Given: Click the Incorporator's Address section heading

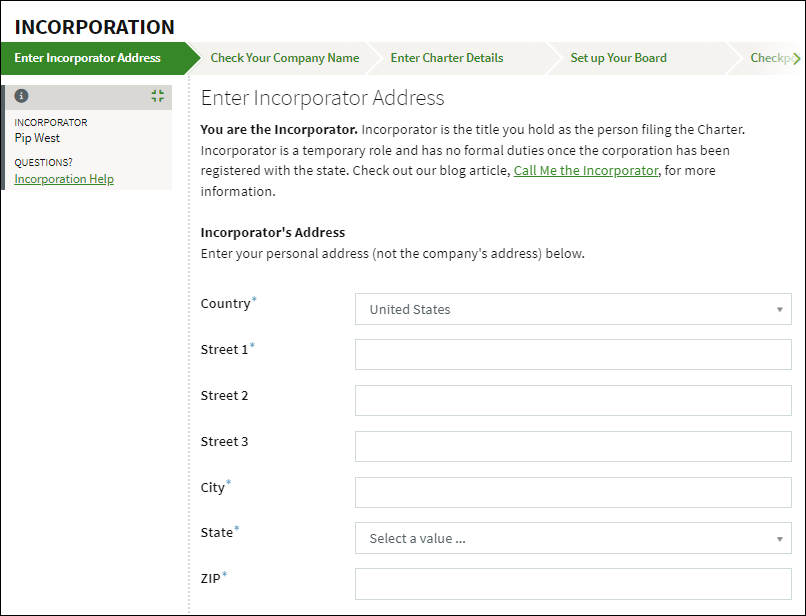Looking at the screenshot, I should 273,232.
